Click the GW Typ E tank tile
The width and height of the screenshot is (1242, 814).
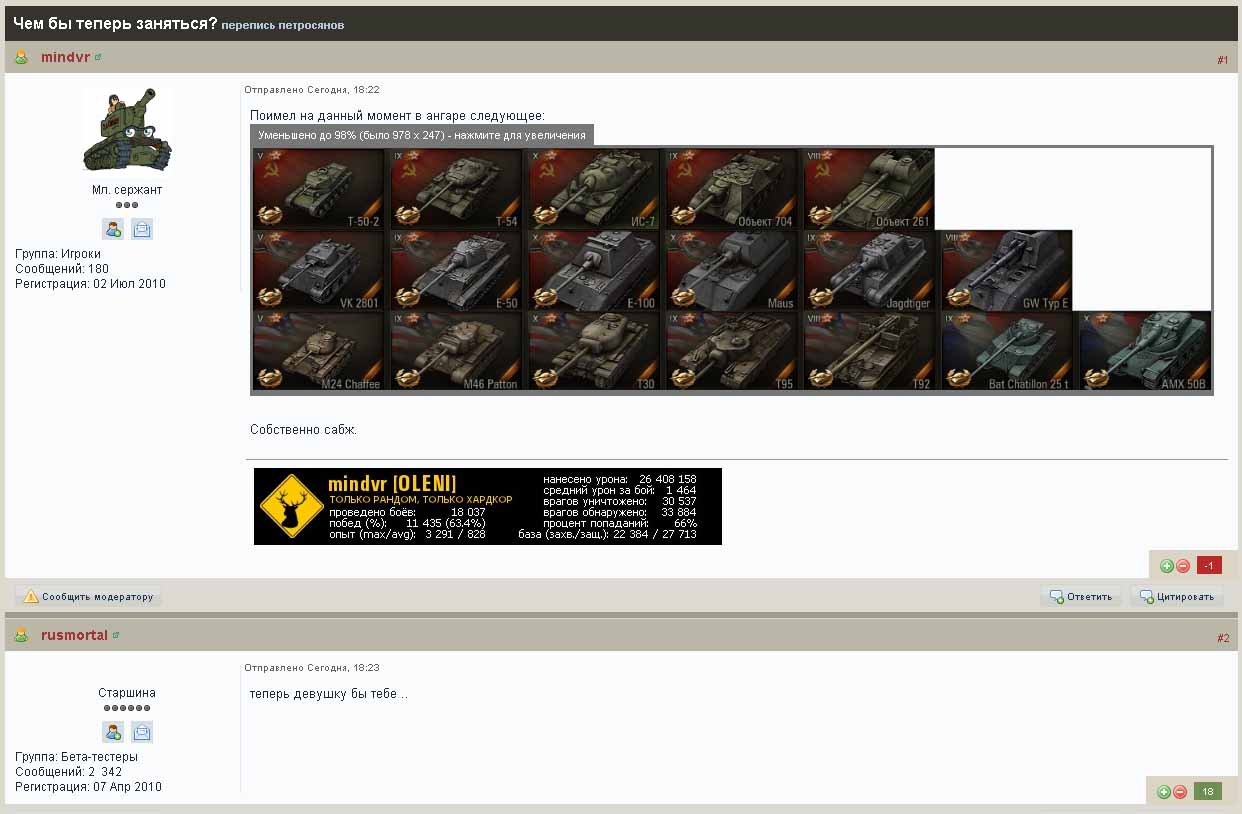click(1008, 271)
